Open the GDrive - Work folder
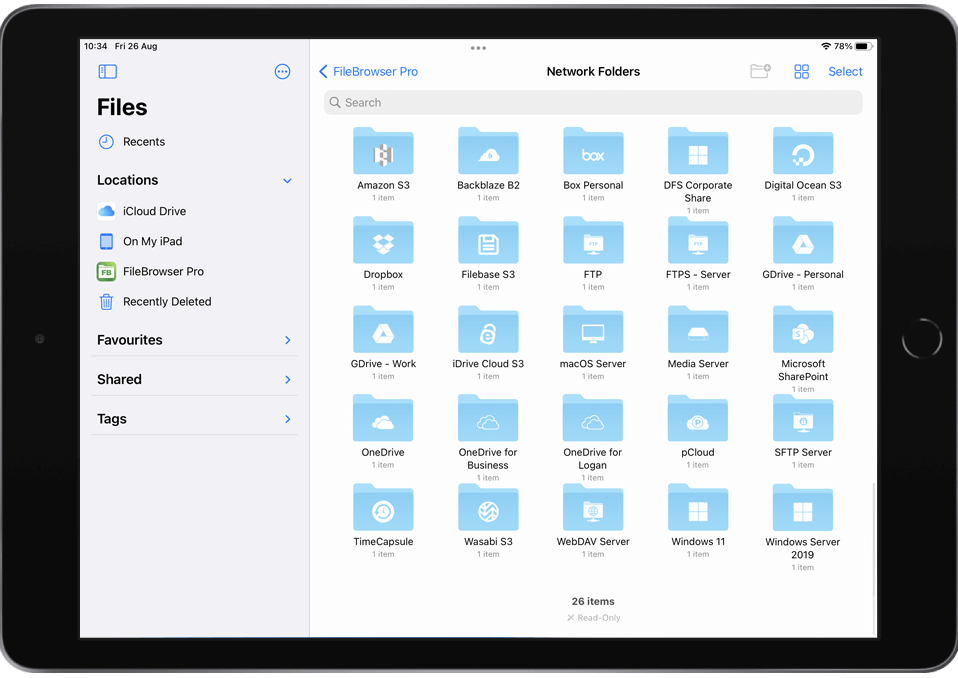This screenshot has width=958, height=678. (383, 329)
